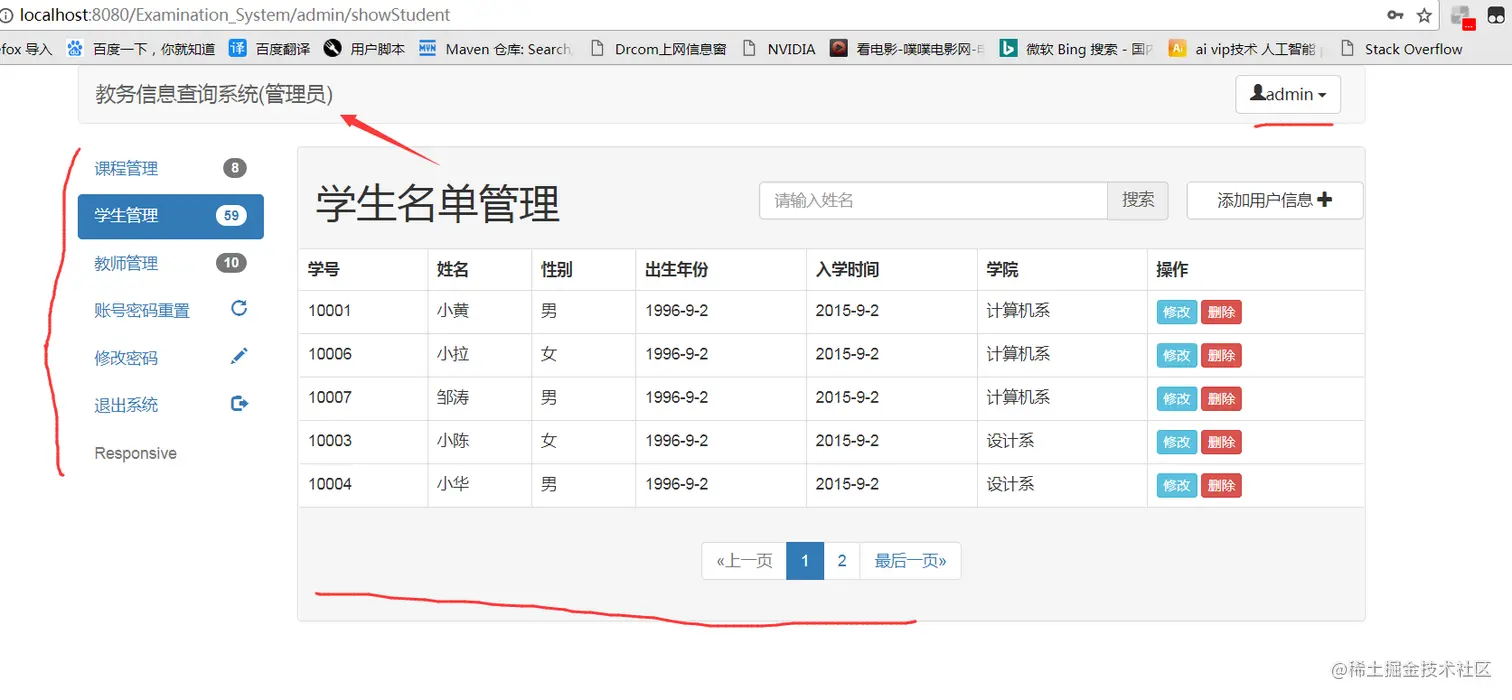Select pagination page 1
The image size is (1512, 700).
pos(805,561)
